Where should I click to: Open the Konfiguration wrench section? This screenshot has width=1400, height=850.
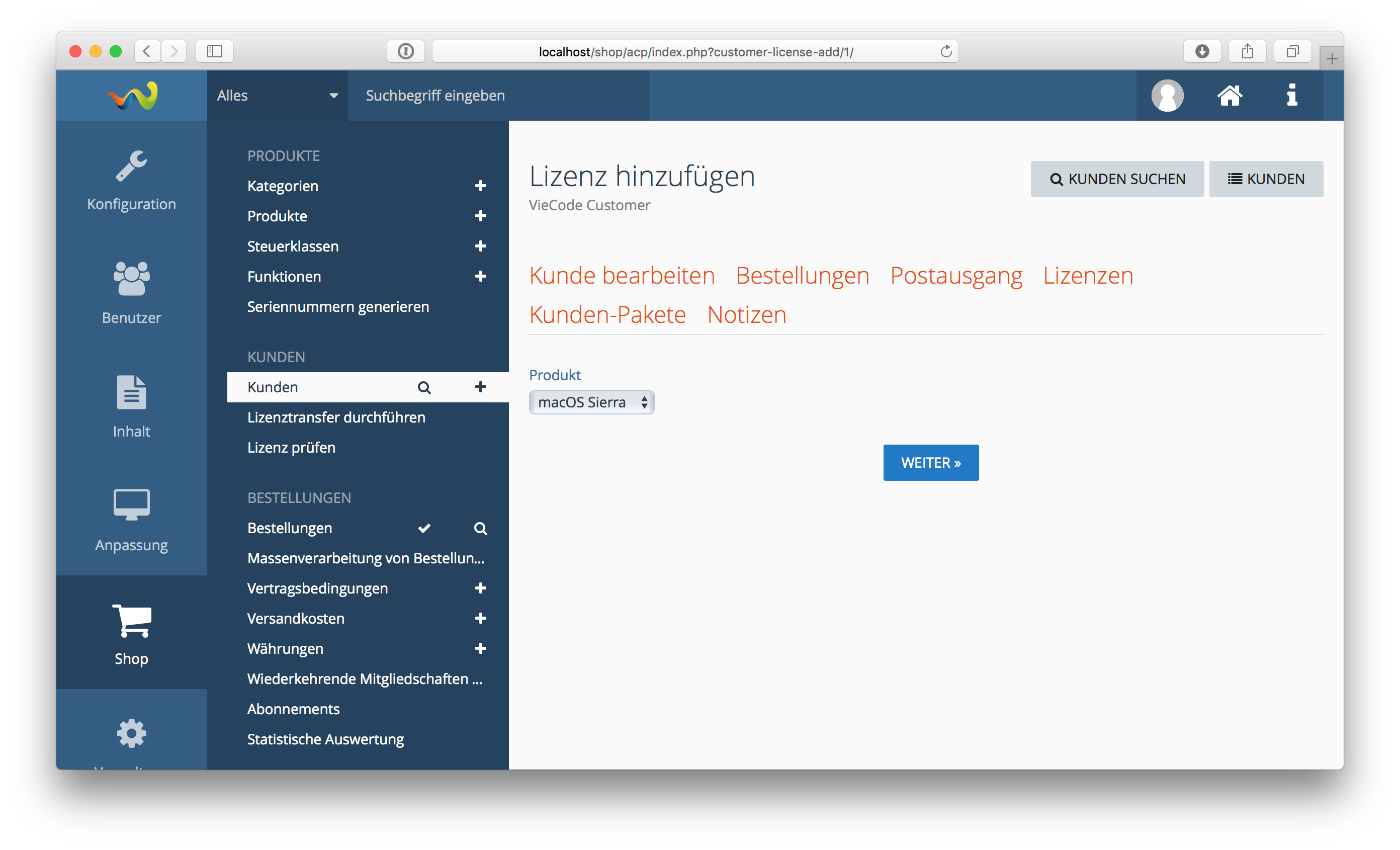[131, 179]
